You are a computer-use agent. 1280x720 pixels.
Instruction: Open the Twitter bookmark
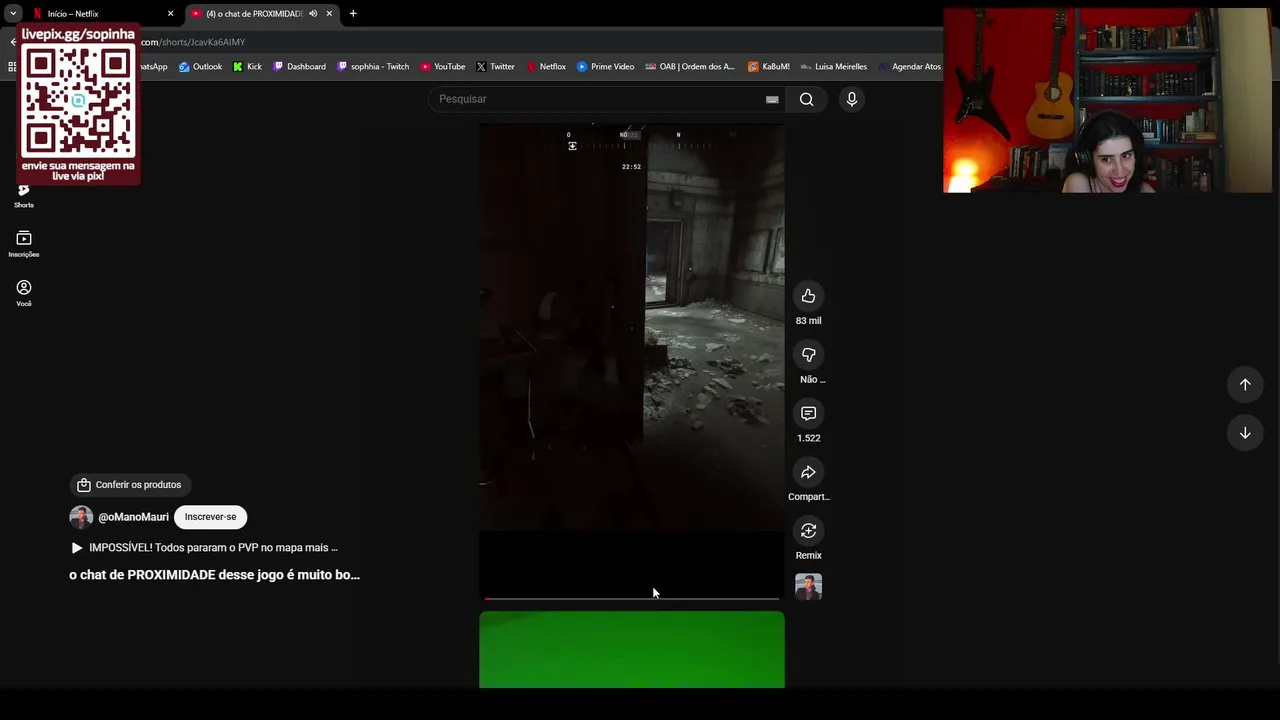[x=495, y=67]
